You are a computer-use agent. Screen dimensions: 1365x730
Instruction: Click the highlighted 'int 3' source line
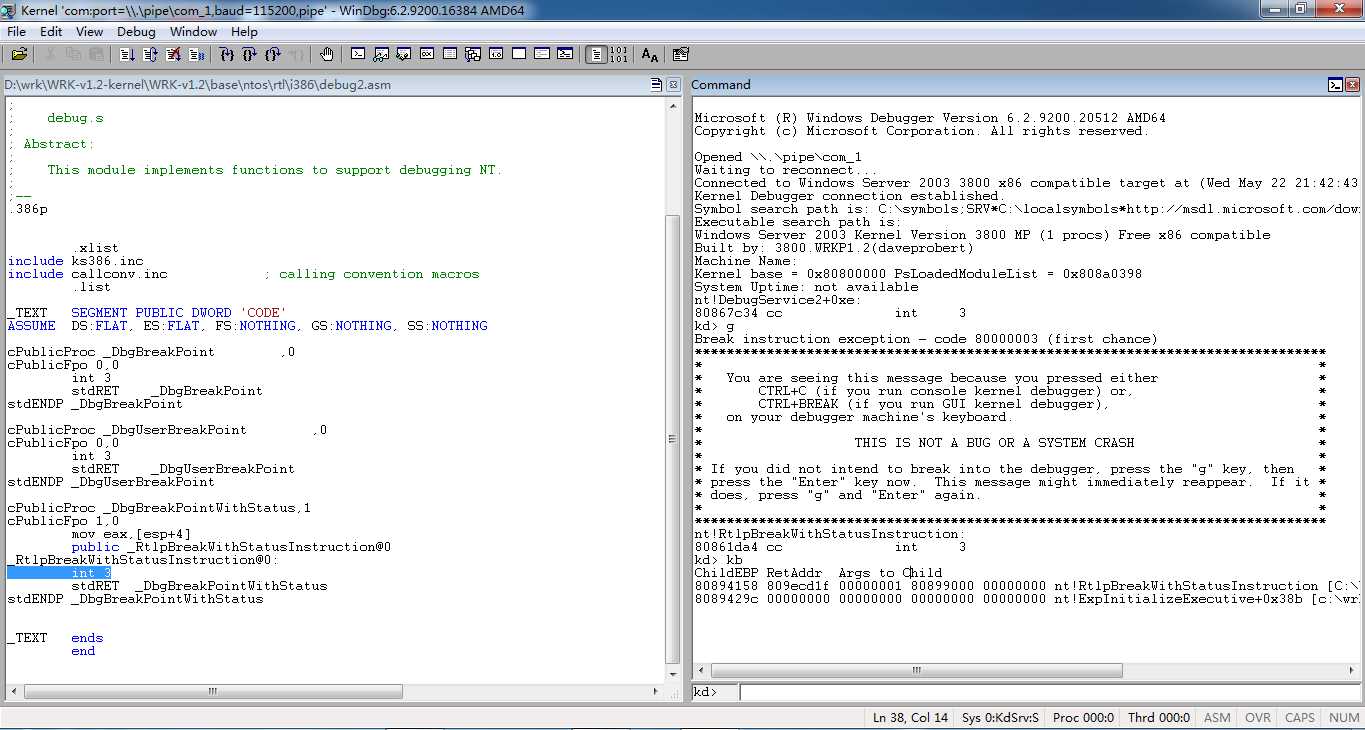pyautogui.click(x=59, y=573)
